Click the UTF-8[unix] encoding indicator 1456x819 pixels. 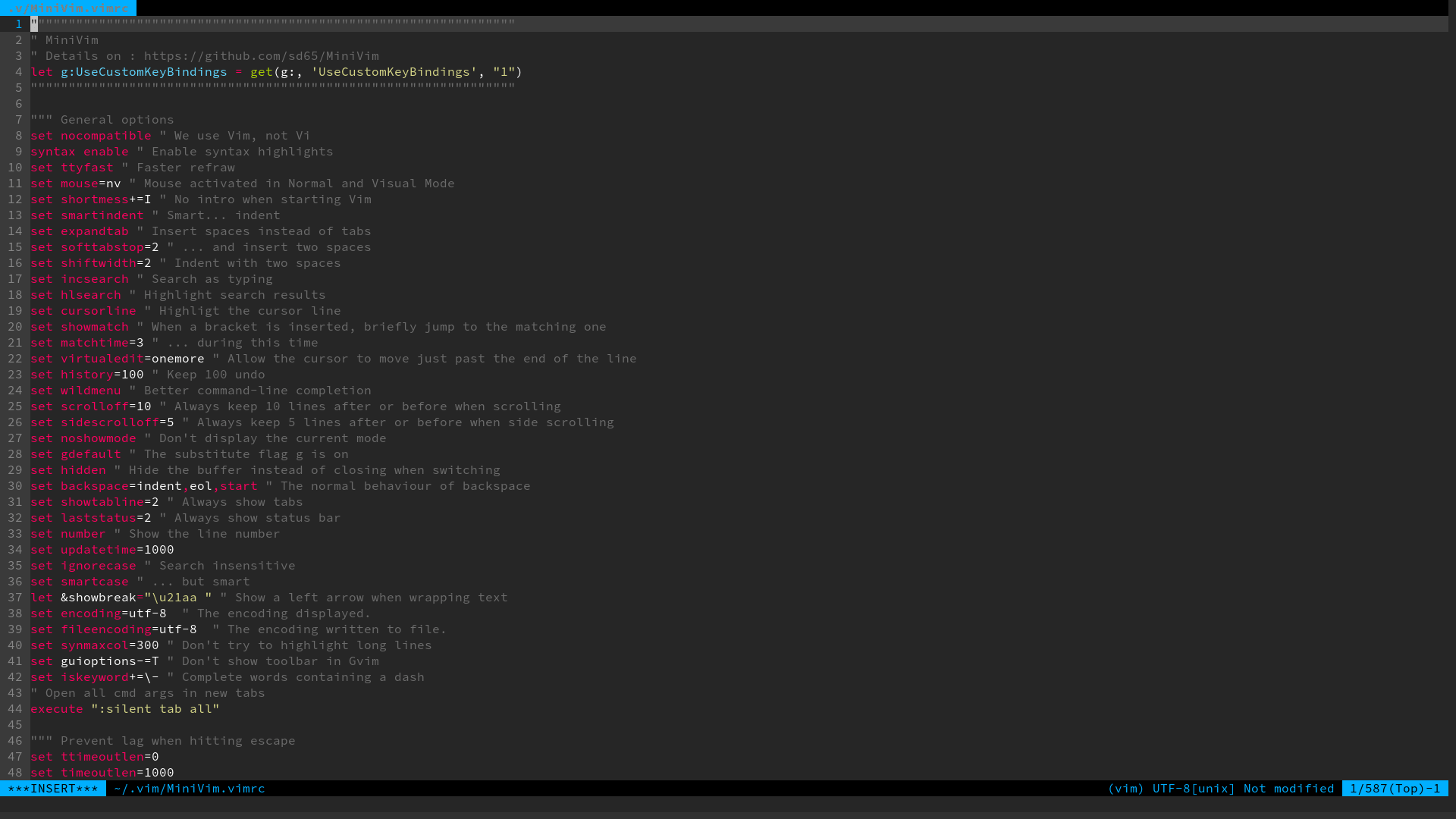[x=1194, y=788]
